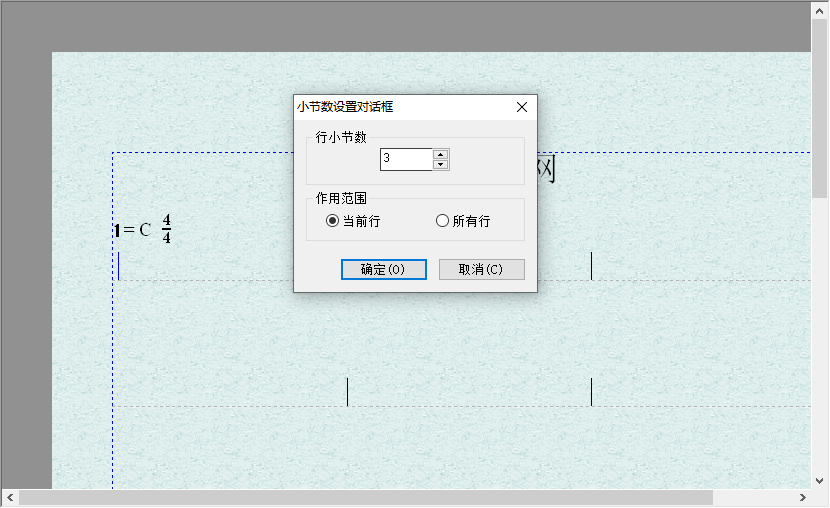Click the 4/4 time signature
Viewport: 830px width, 508px height.
click(x=167, y=229)
